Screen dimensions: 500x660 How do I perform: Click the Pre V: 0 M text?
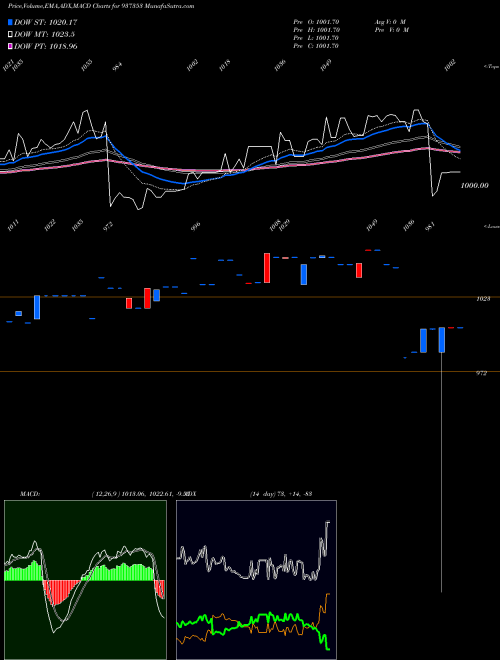pyautogui.click(x=393, y=30)
